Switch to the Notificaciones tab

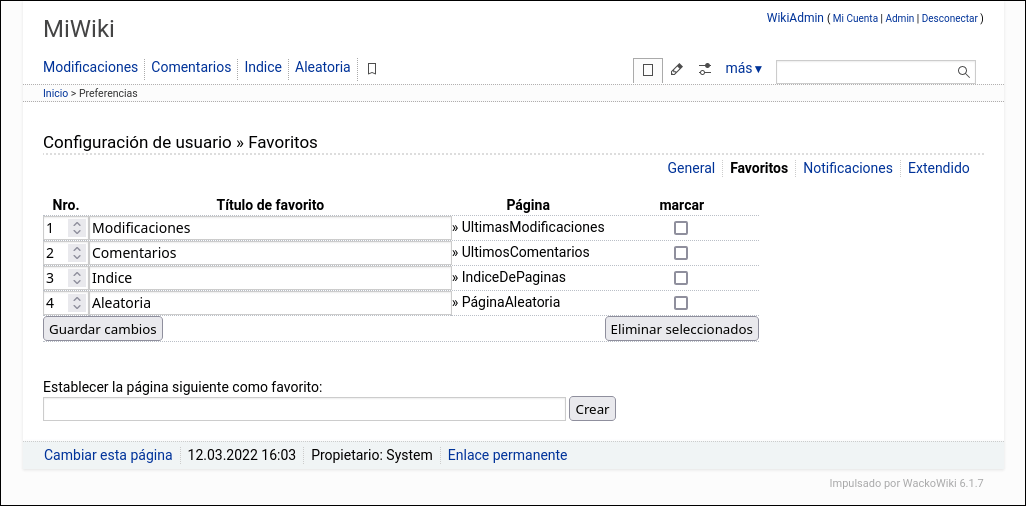[847, 168]
